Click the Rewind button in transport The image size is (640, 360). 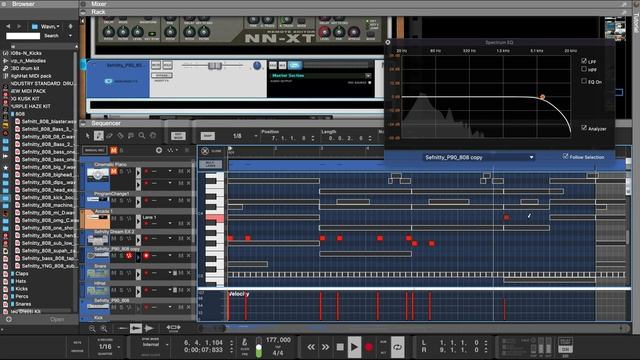[x=311, y=347]
